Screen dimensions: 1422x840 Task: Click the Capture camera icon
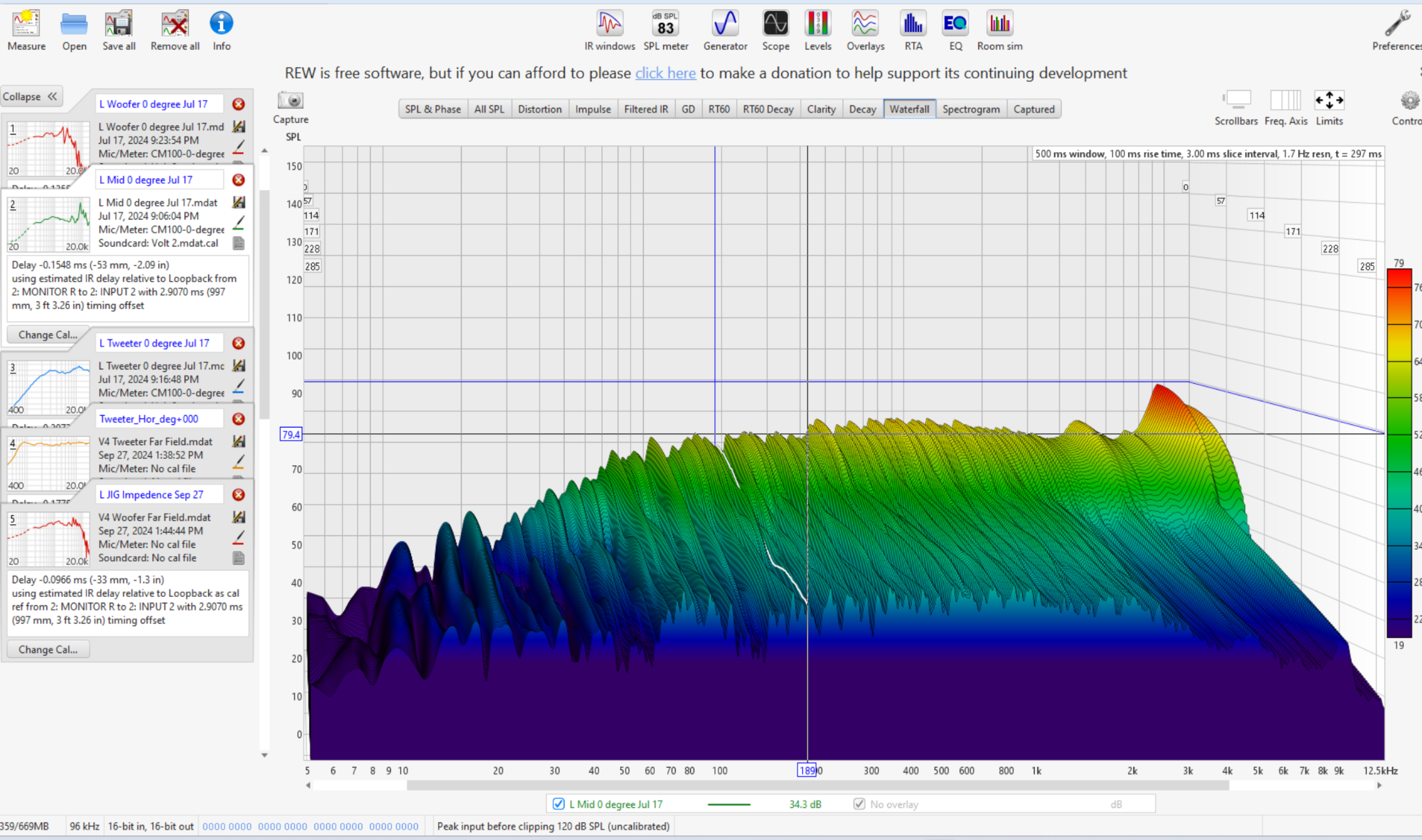tap(290, 101)
